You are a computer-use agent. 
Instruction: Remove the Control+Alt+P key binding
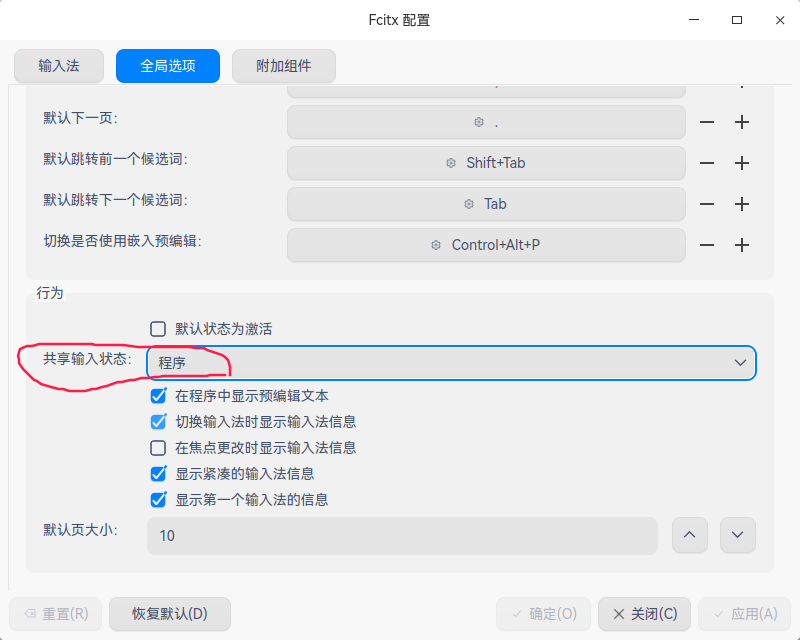pyautogui.click(x=707, y=245)
